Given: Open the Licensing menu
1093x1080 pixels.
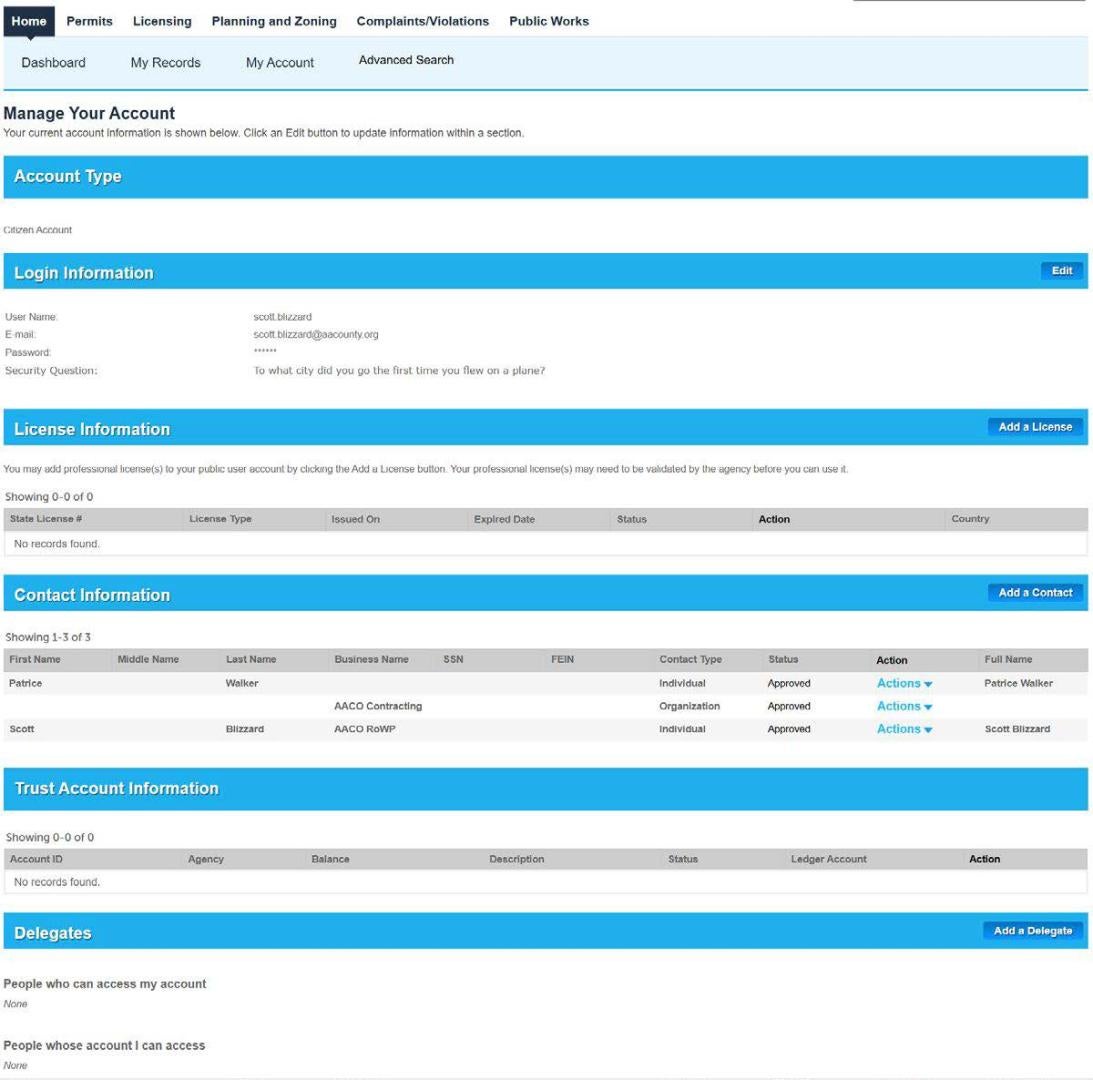Looking at the screenshot, I should [x=162, y=20].
